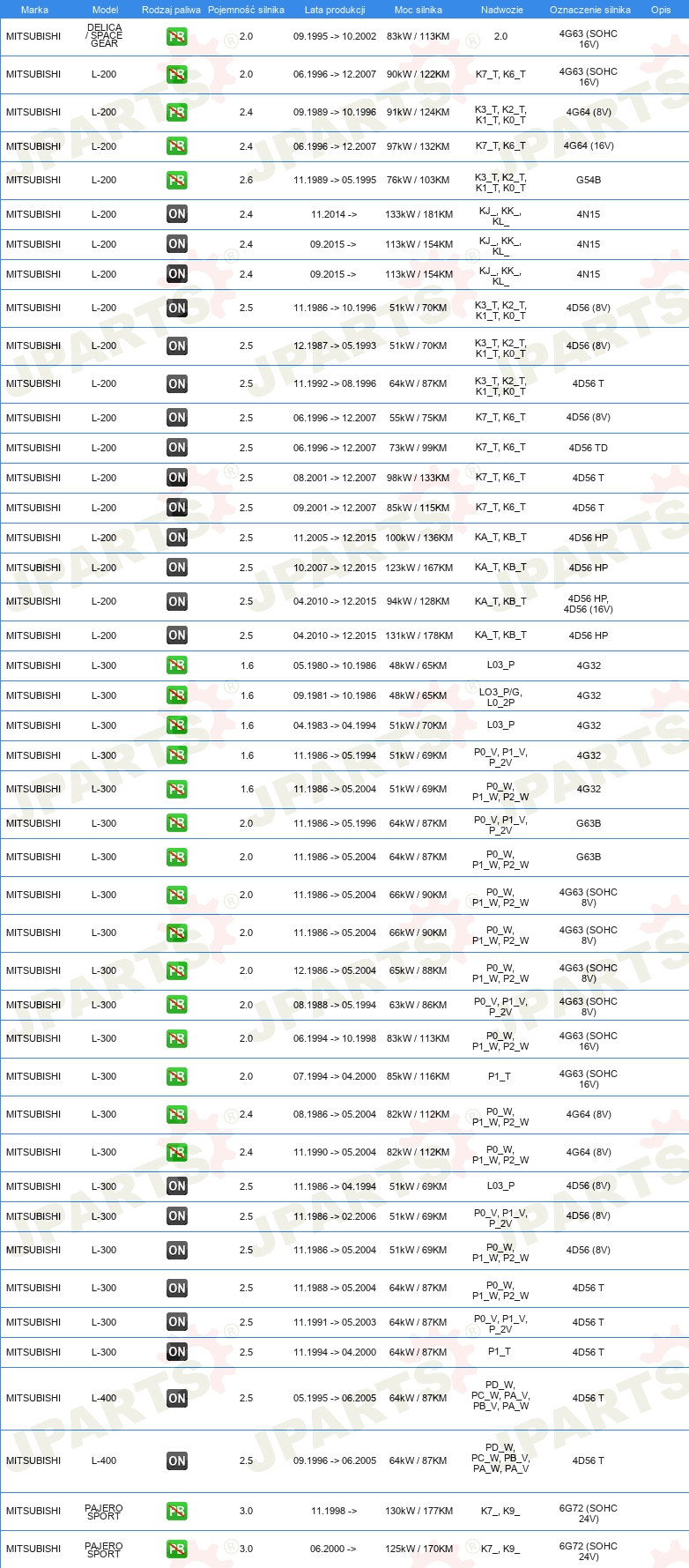Click the 11.2005 -> 12.2015 date cell
Viewport: 689px width, 1568px height.
[335, 538]
